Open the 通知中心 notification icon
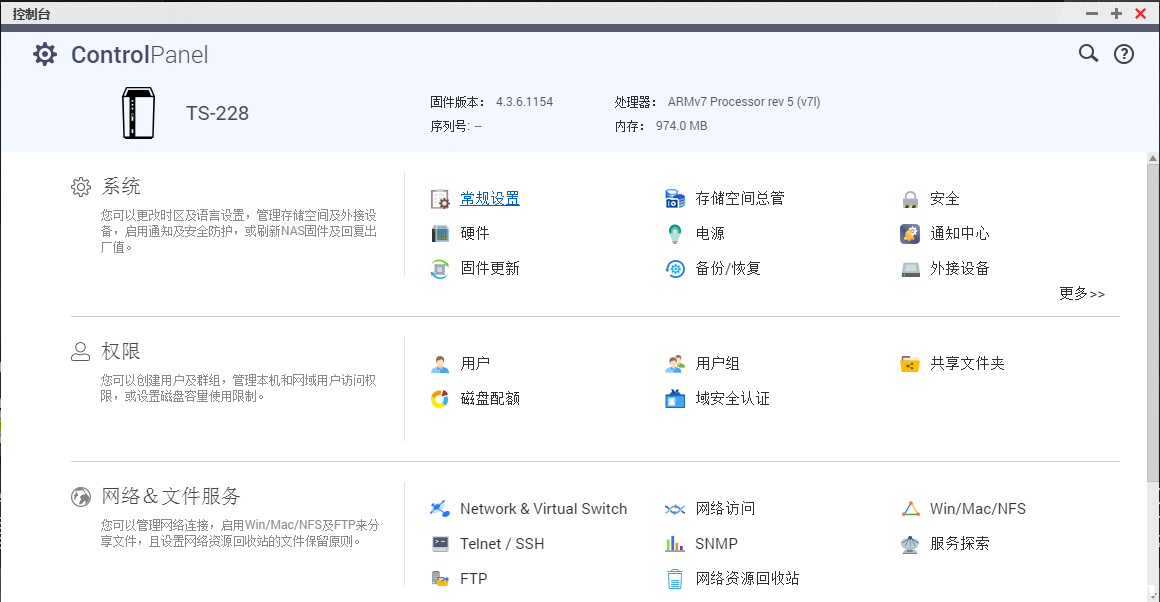 [910, 234]
